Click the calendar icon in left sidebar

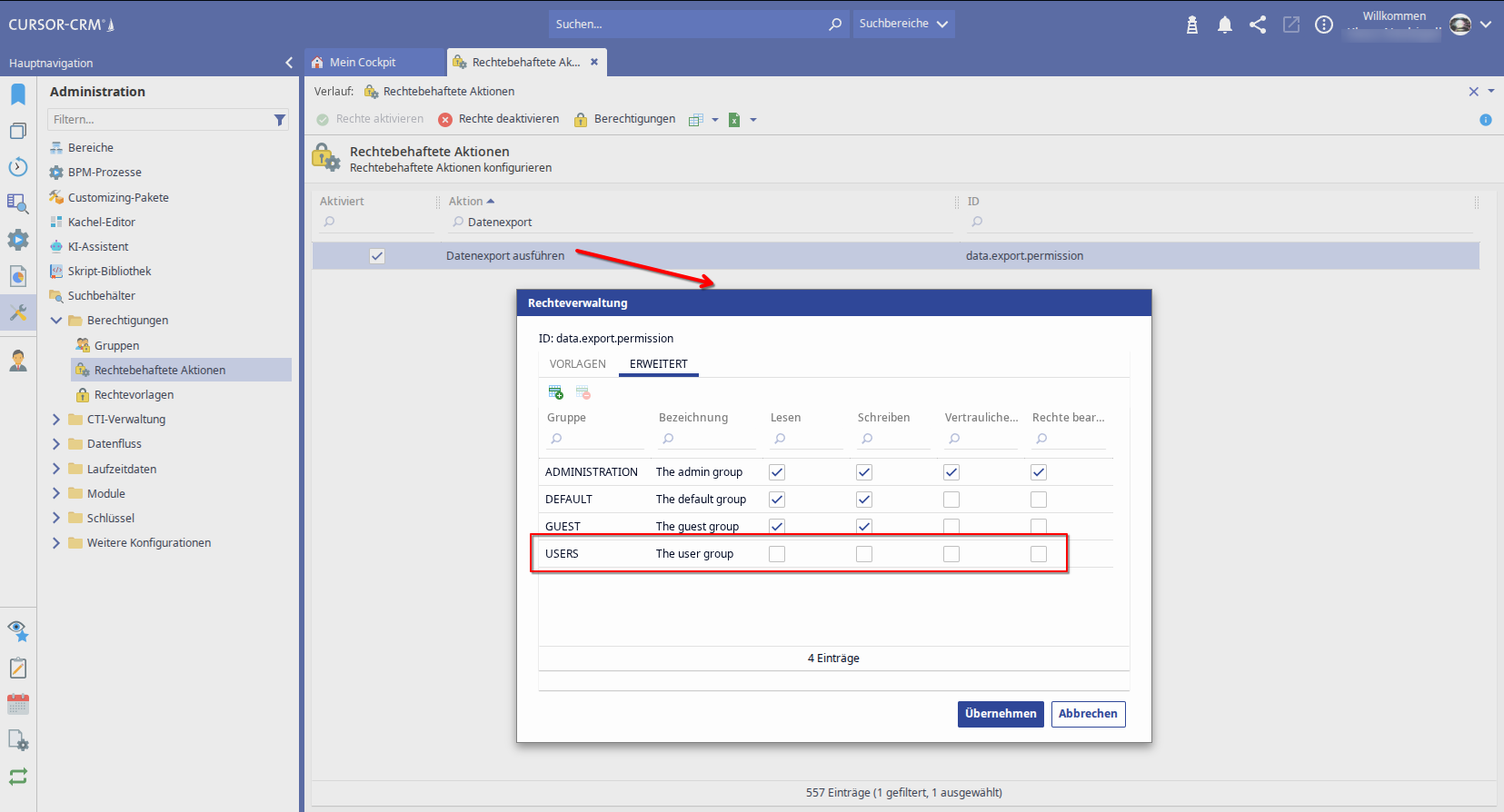click(17, 704)
